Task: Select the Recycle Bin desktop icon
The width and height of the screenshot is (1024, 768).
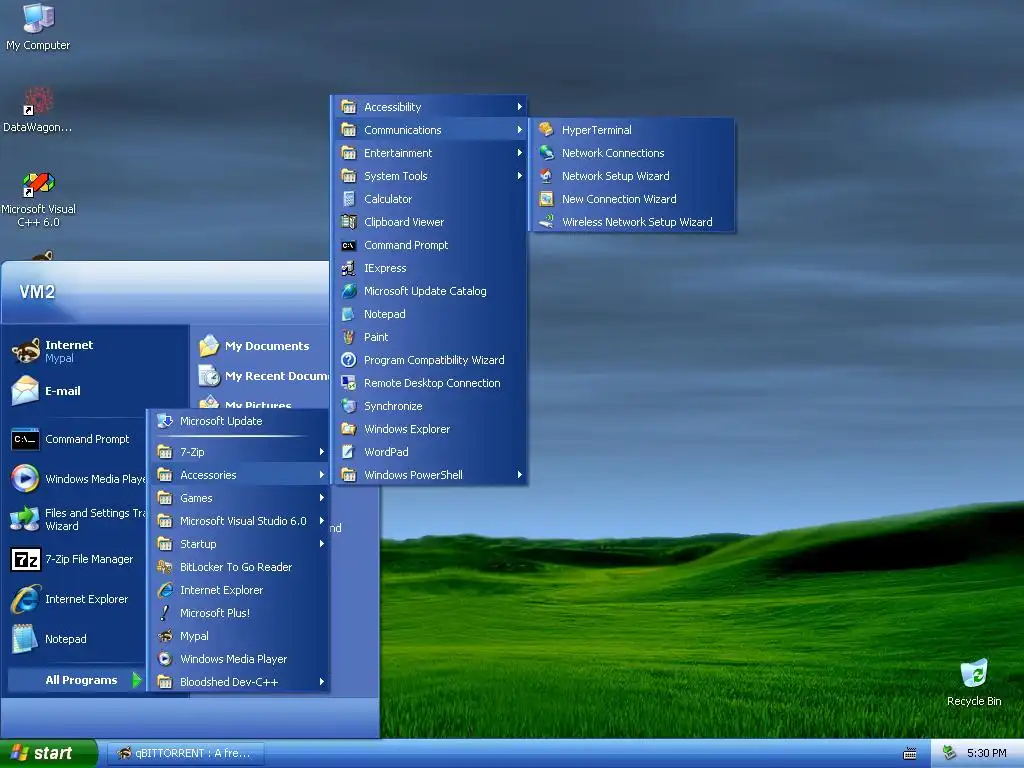Action: tap(974, 682)
